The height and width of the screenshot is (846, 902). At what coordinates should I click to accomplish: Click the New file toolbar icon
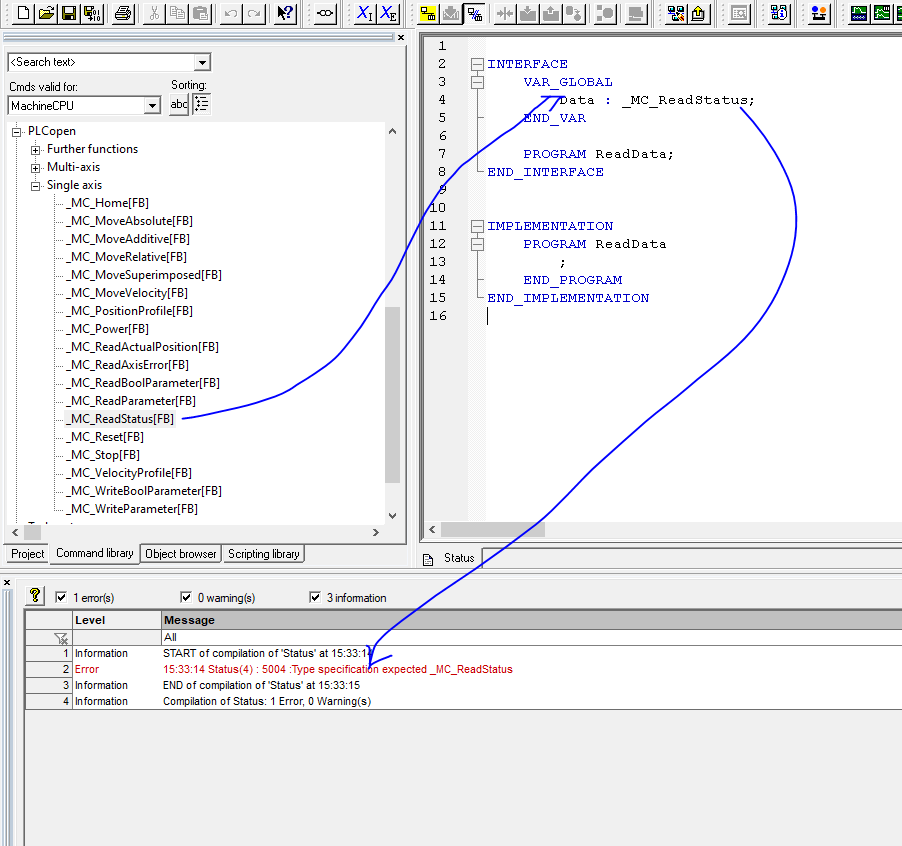pos(22,13)
